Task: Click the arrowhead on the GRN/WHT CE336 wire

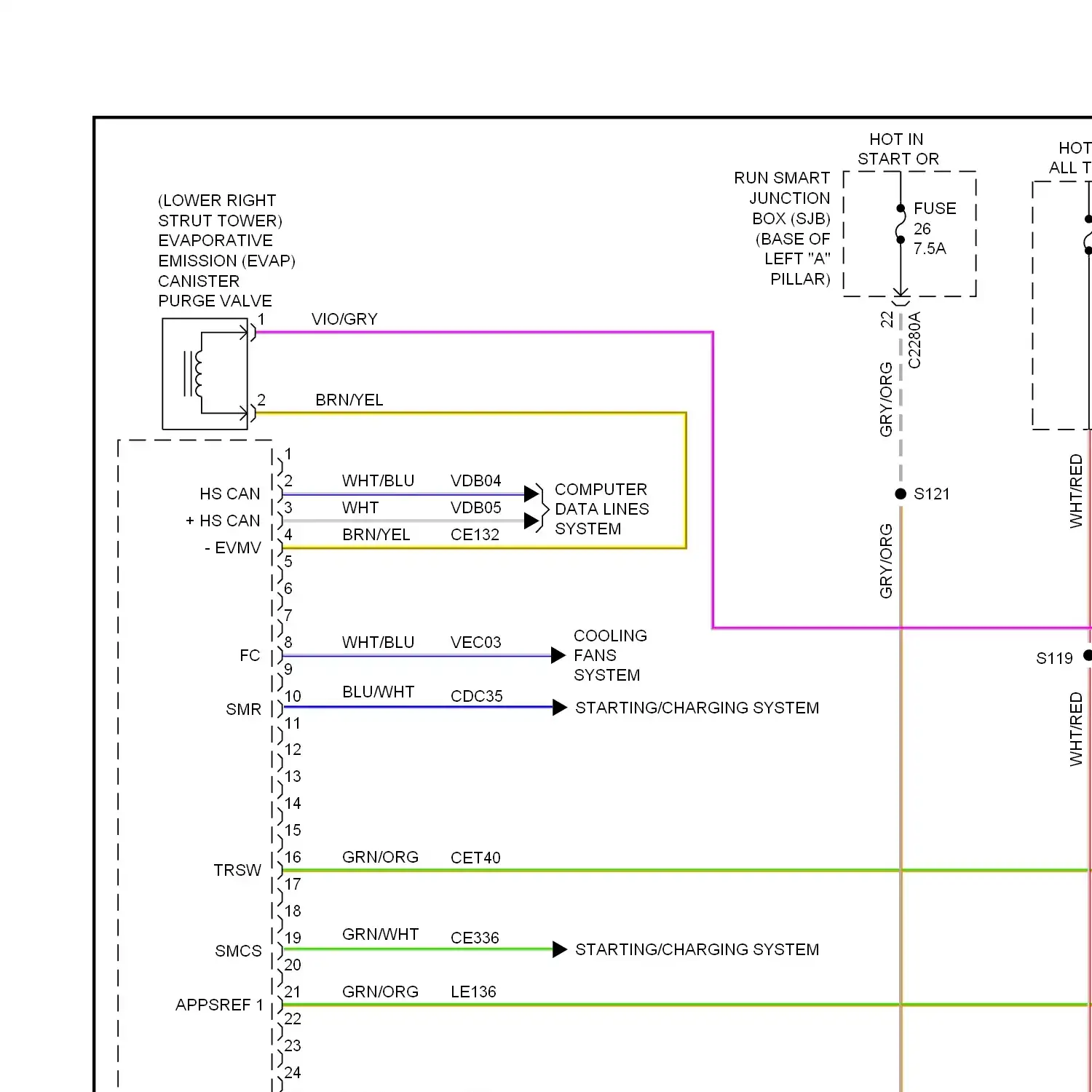Action: (560, 949)
